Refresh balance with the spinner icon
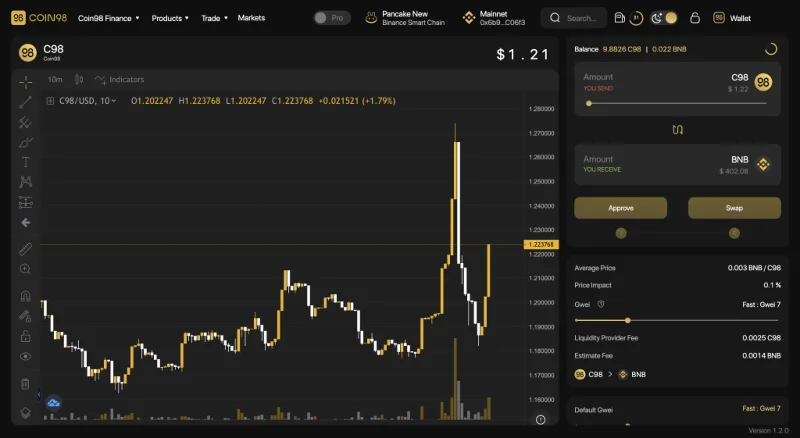The image size is (800, 438). click(771, 49)
